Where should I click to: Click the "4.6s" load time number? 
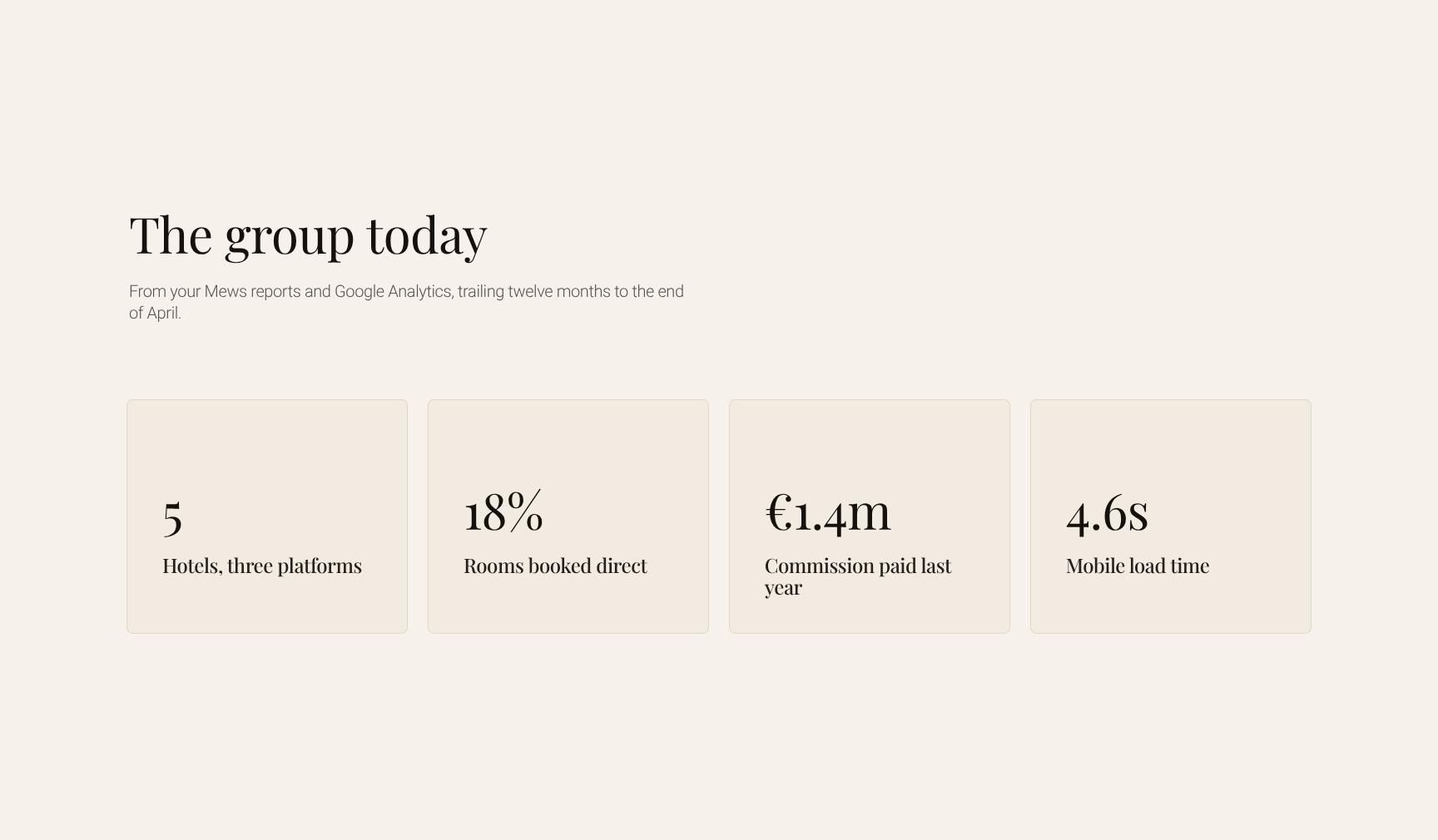[x=1108, y=511]
